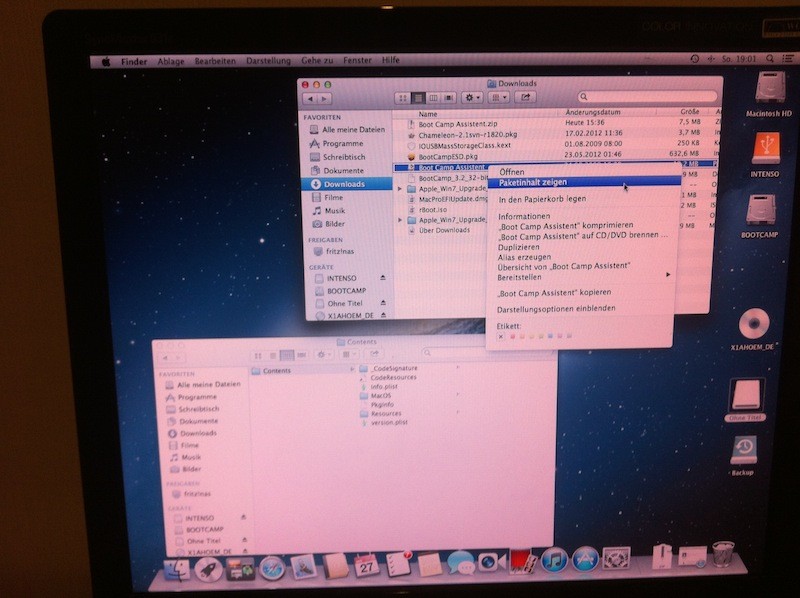Click the Downloads window search field
The width and height of the screenshot is (800, 598).
click(x=648, y=98)
